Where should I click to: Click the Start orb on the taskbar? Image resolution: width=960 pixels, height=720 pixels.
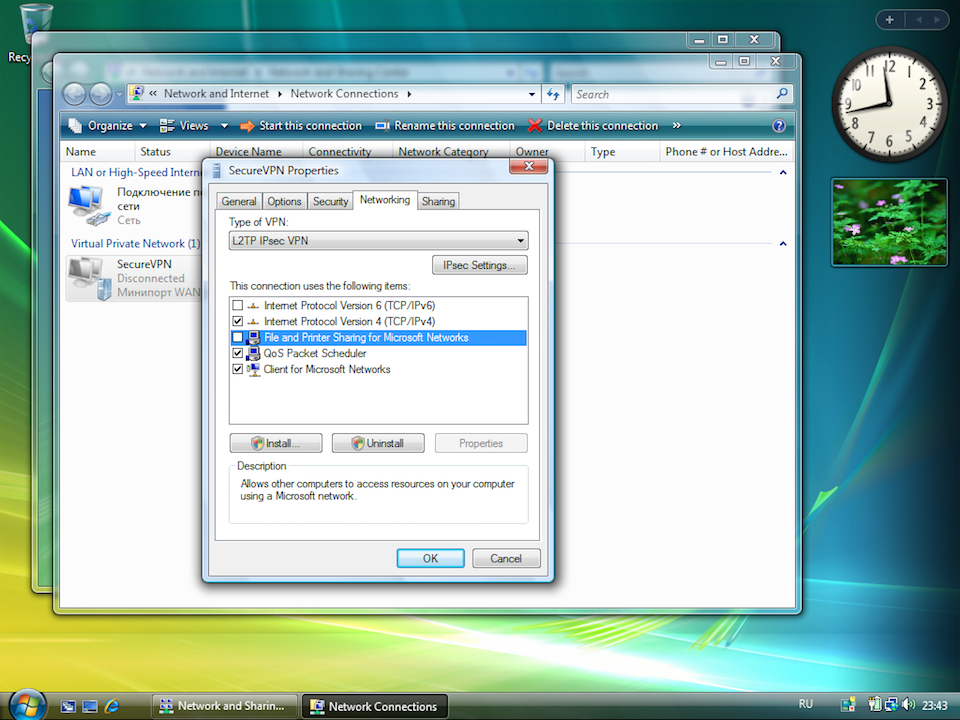(26, 704)
